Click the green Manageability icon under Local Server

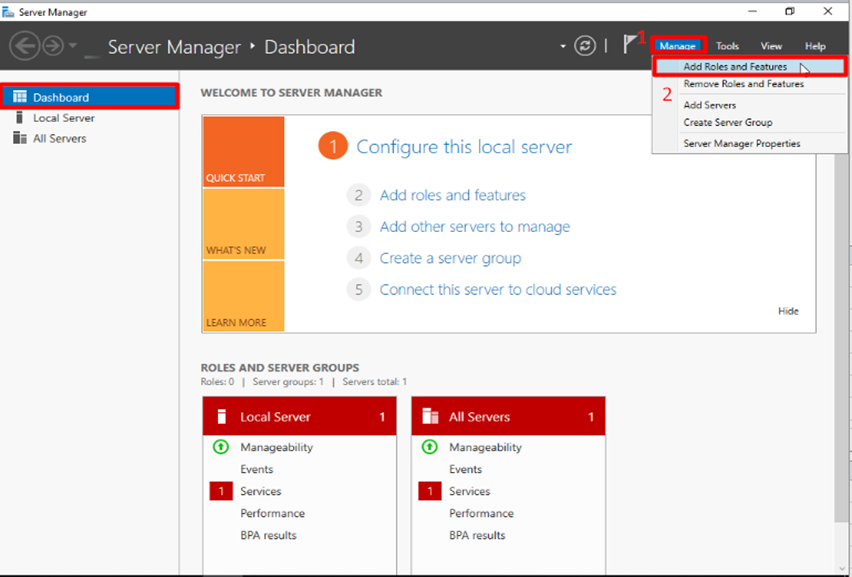point(221,447)
